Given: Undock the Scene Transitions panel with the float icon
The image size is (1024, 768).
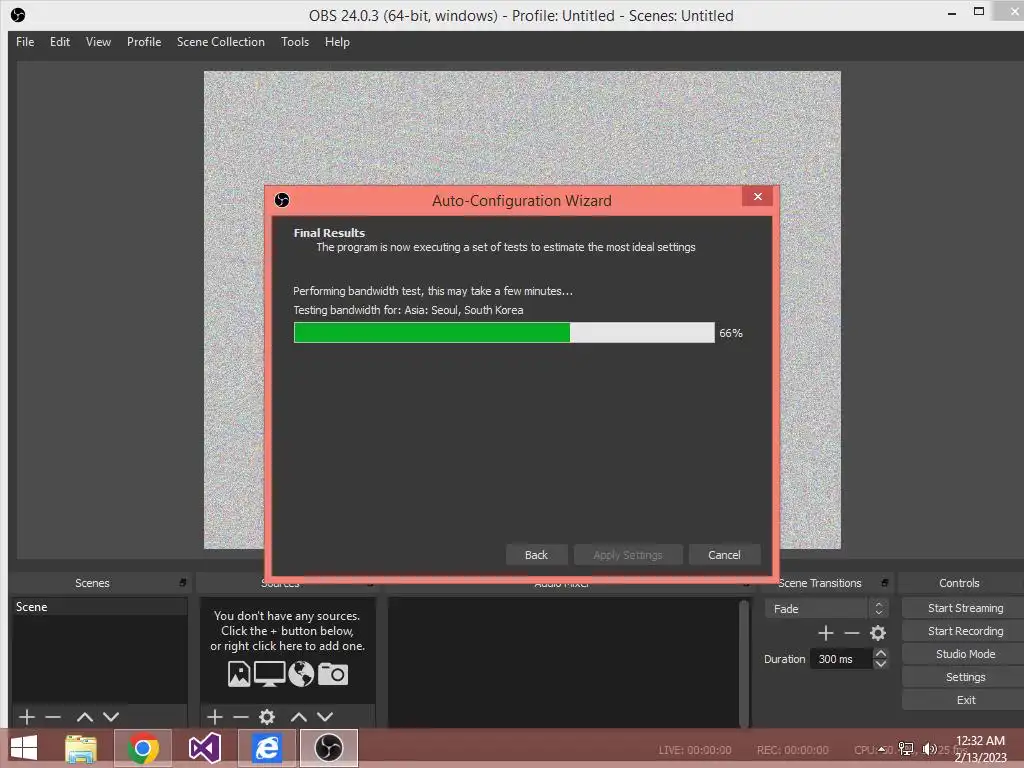Looking at the screenshot, I should tap(885, 583).
